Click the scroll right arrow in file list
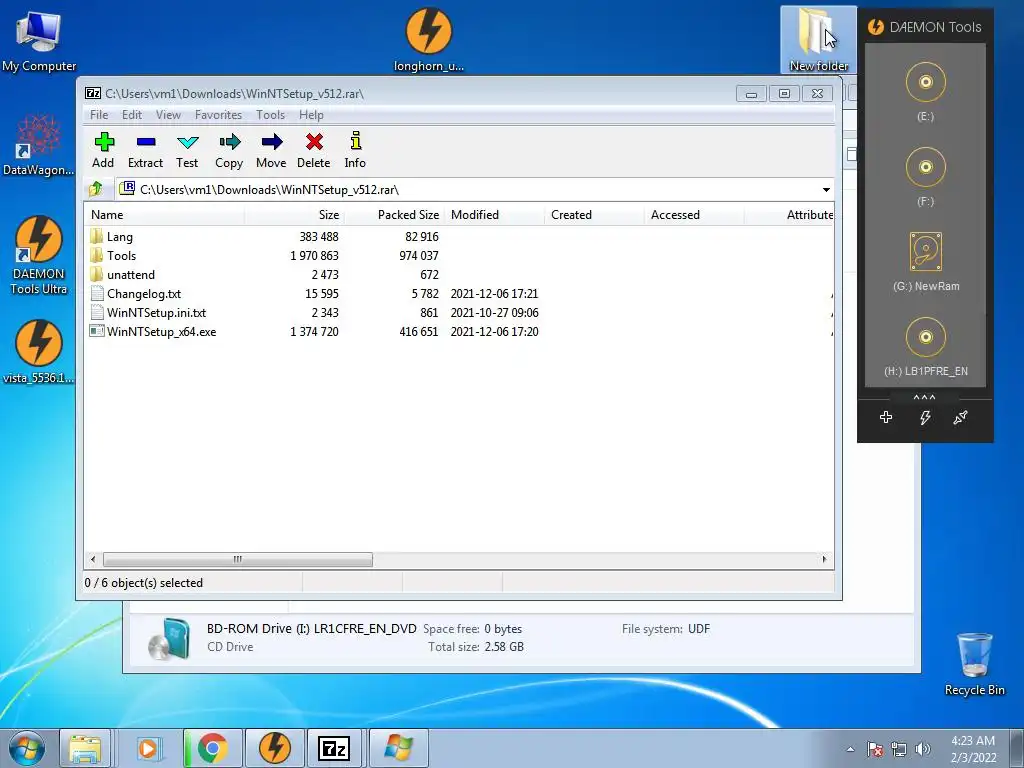Image resolution: width=1024 pixels, height=768 pixels. (x=824, y=559)
